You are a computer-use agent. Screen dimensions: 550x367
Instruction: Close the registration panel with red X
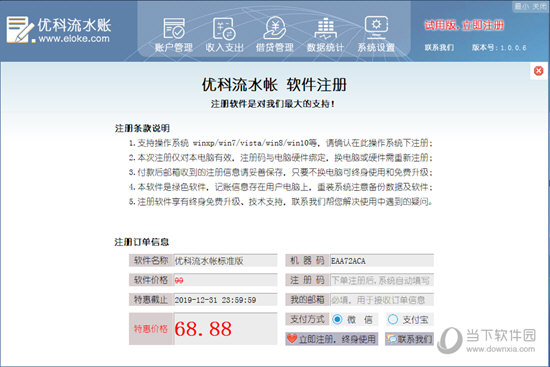click(538, 71)
